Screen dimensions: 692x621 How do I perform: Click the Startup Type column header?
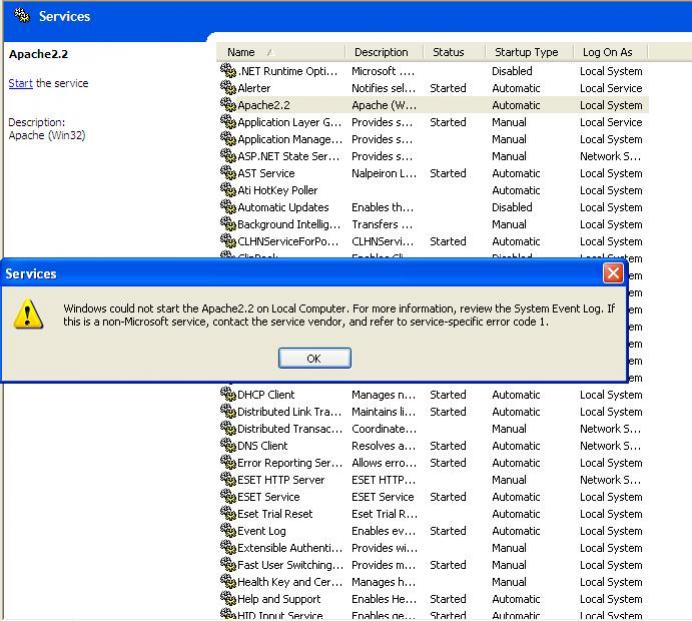coord(529,52)
